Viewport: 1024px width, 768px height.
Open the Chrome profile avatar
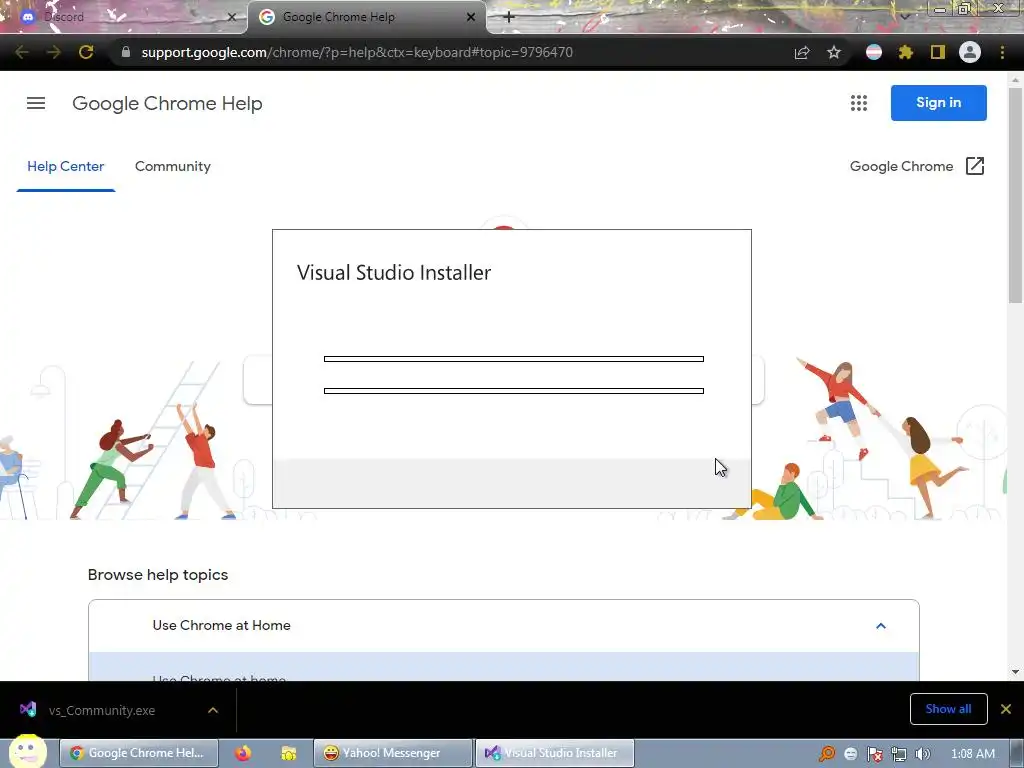click(970, 52)
